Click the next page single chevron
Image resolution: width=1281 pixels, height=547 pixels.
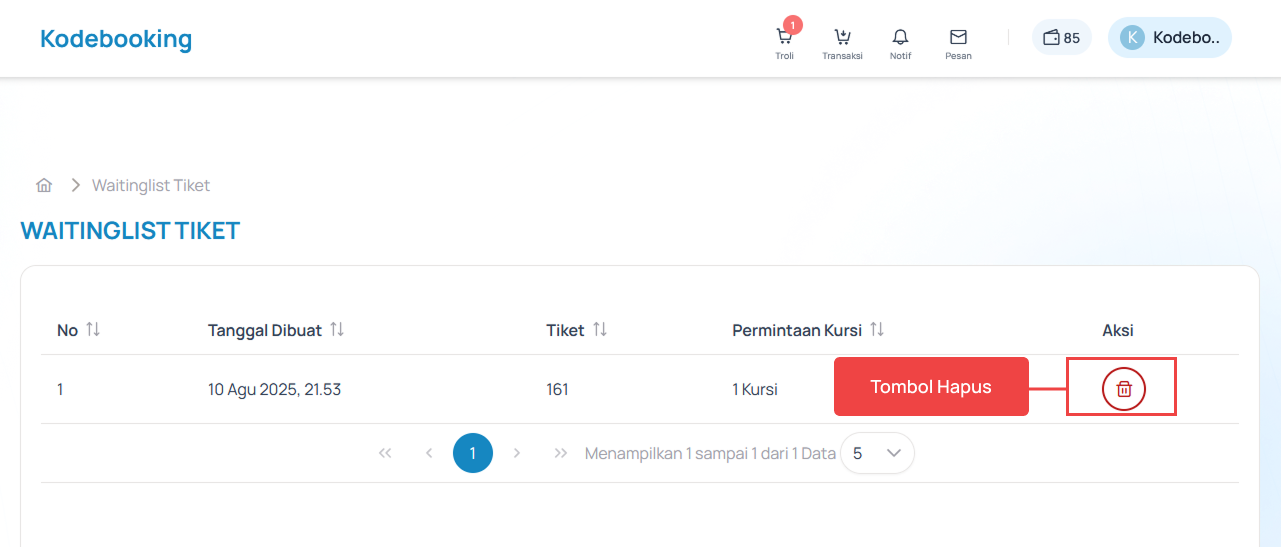517,453
